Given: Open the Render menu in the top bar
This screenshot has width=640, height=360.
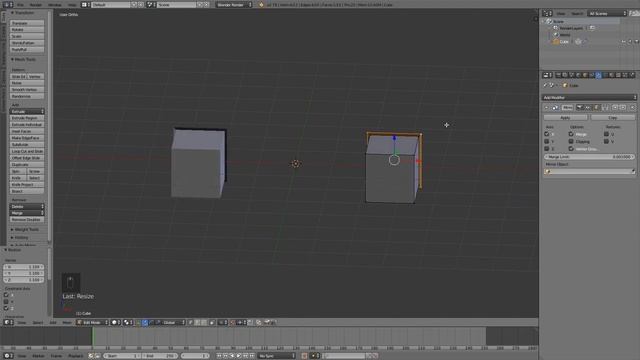Looking at the screenshot, I should [x=36, y=4].
